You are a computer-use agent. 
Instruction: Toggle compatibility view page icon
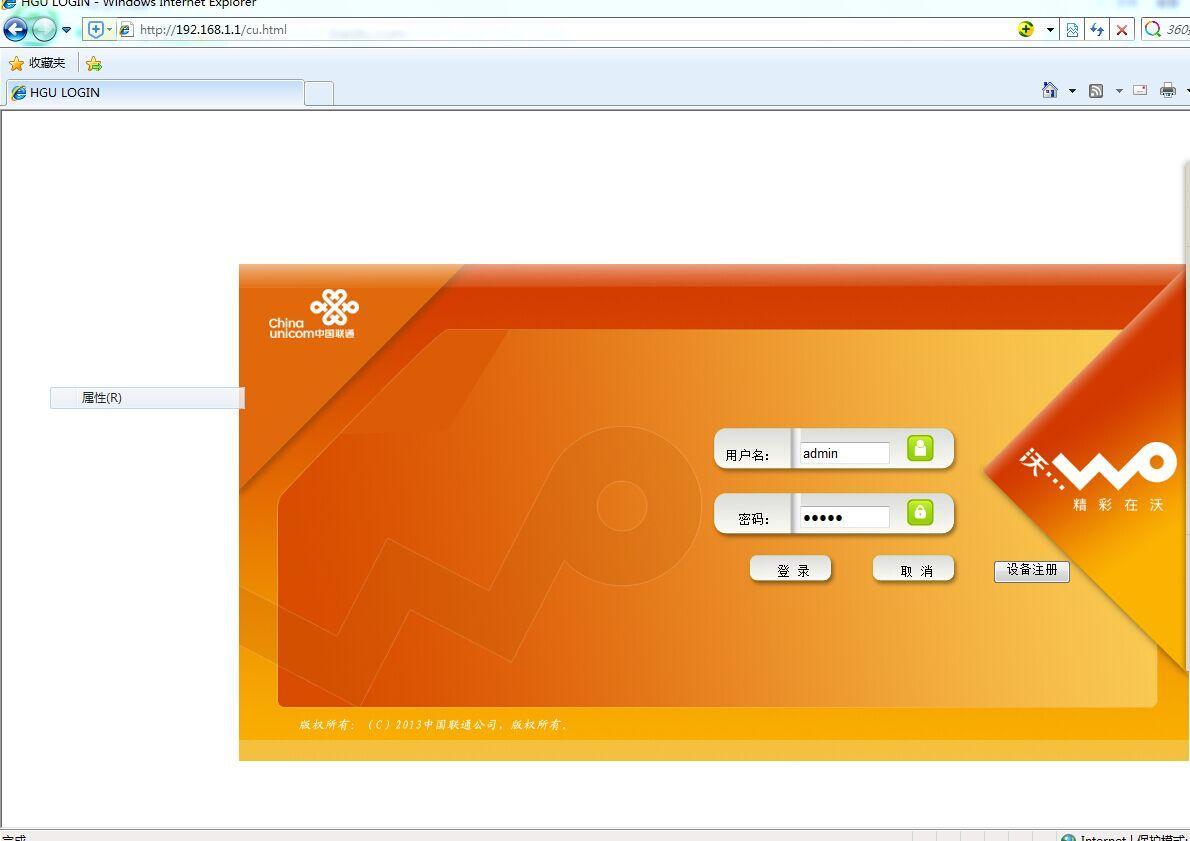[x=1072, y=30]
